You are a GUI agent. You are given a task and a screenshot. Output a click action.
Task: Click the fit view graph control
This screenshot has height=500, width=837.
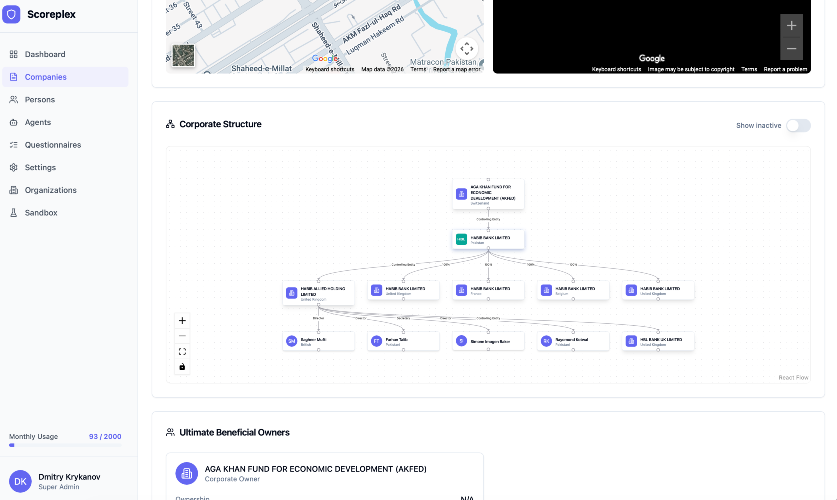(182, 351)
